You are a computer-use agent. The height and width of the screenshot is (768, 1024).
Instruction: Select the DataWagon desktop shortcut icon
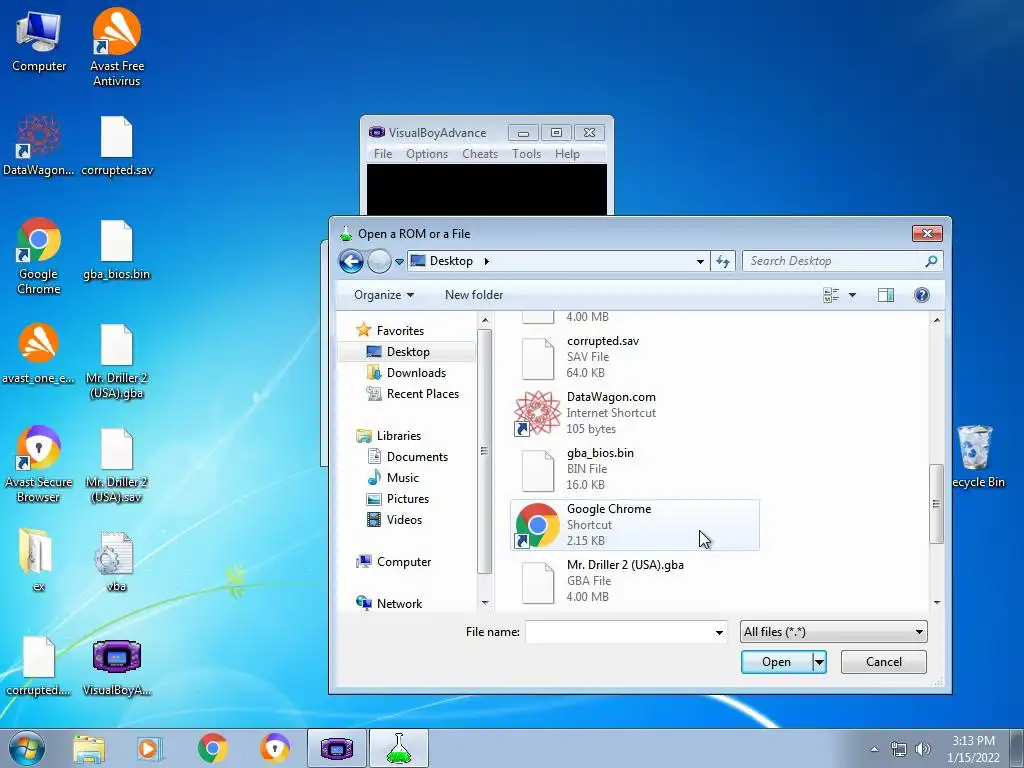click(x=39, y=146)
